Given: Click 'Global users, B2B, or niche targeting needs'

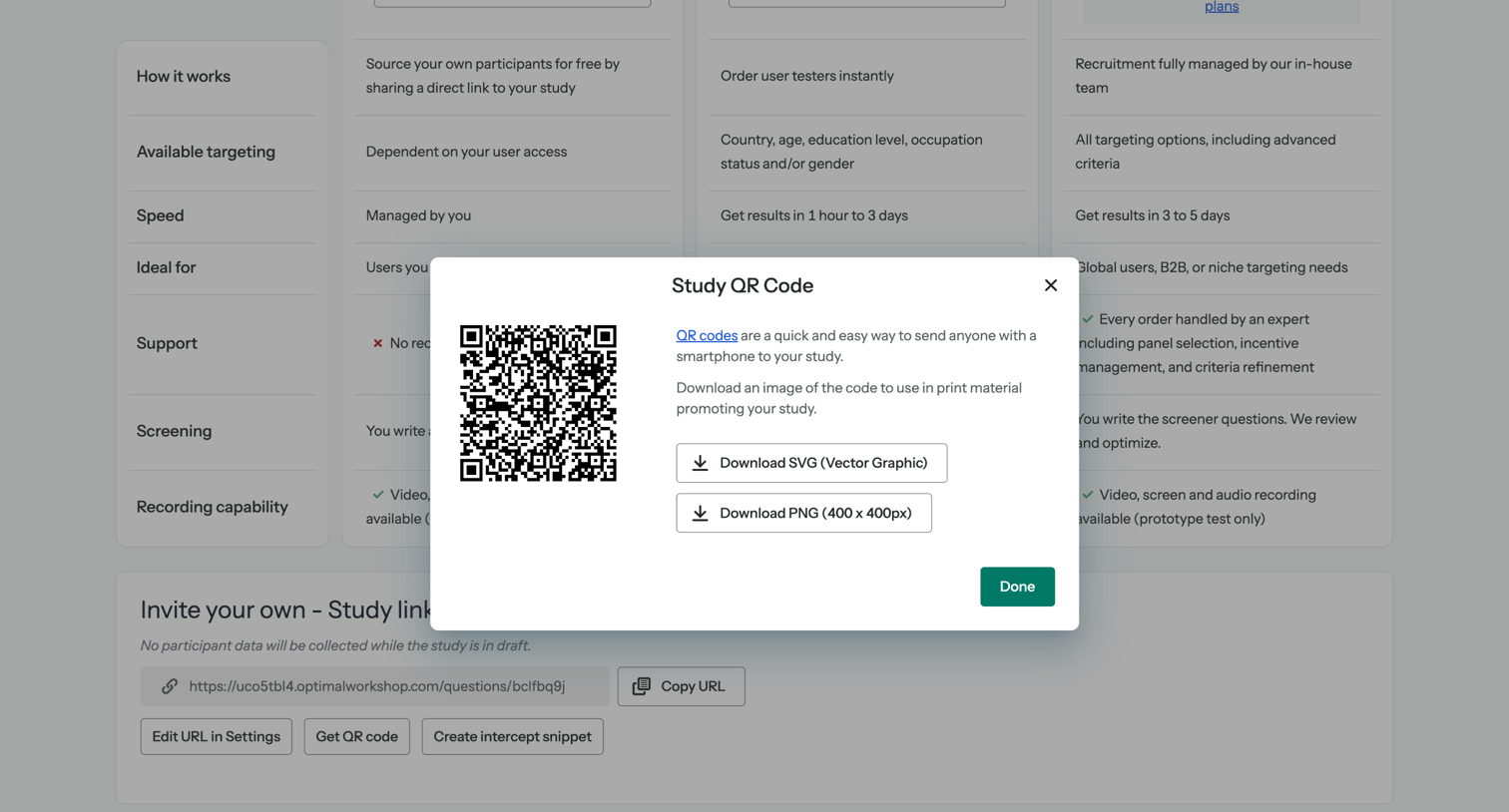Looking at the screenshot, I should [x=1214, y=267].
